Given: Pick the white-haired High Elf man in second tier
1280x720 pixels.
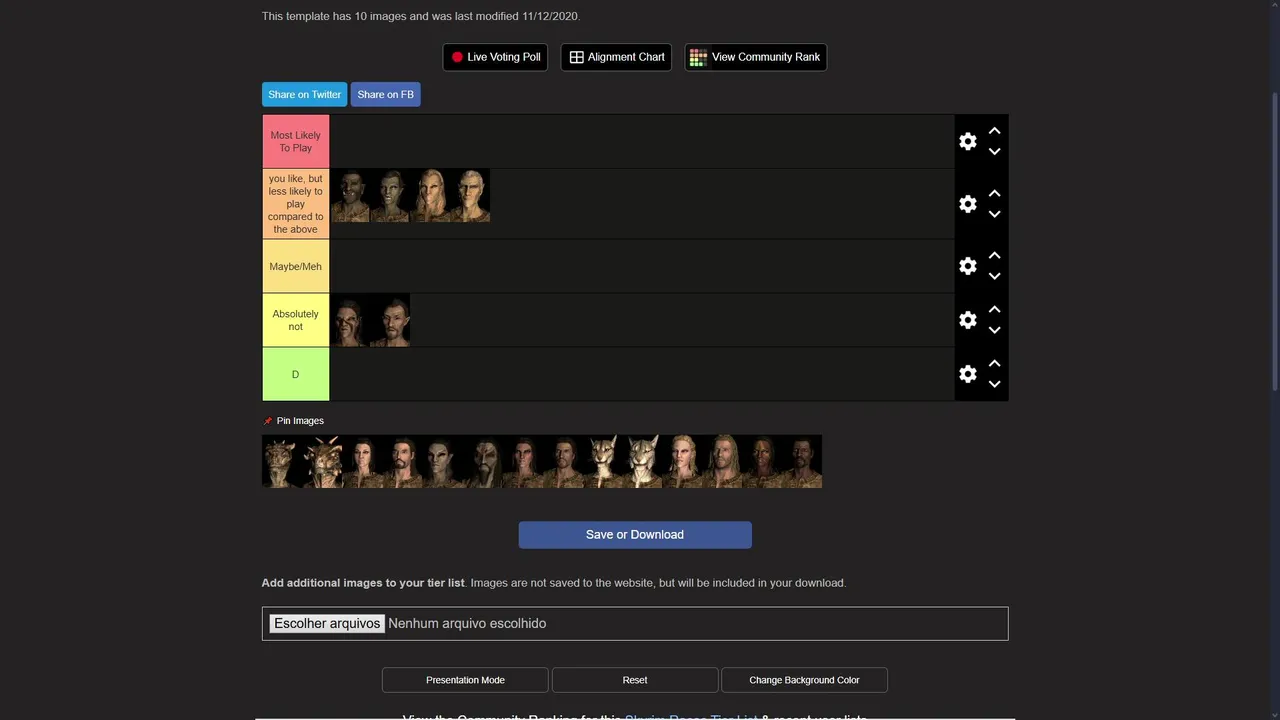Looking at the screenshot, I should tap(470, 195).
